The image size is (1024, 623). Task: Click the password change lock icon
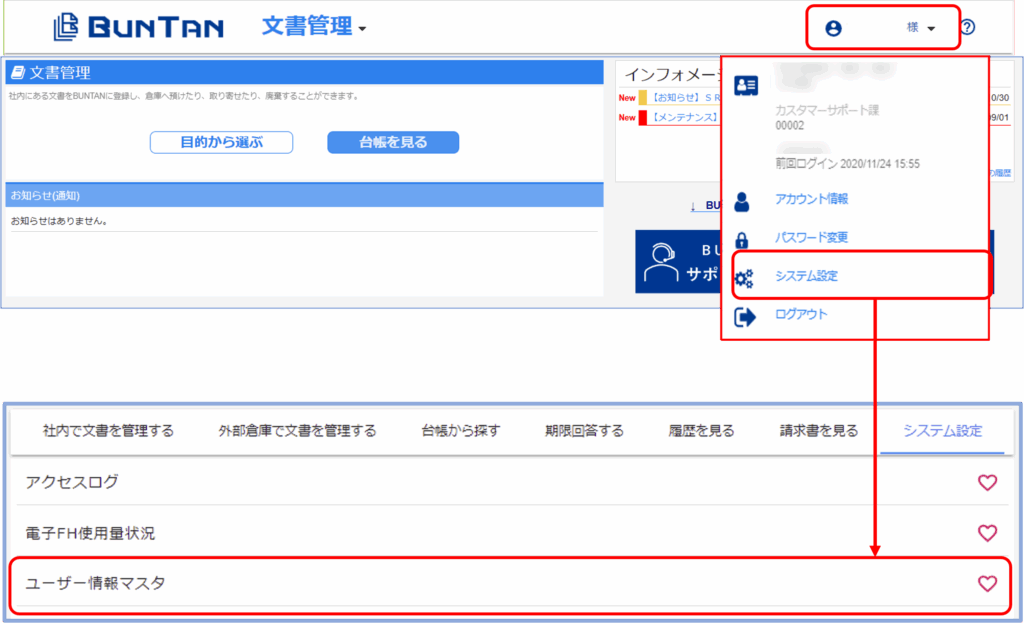[742, 239]
